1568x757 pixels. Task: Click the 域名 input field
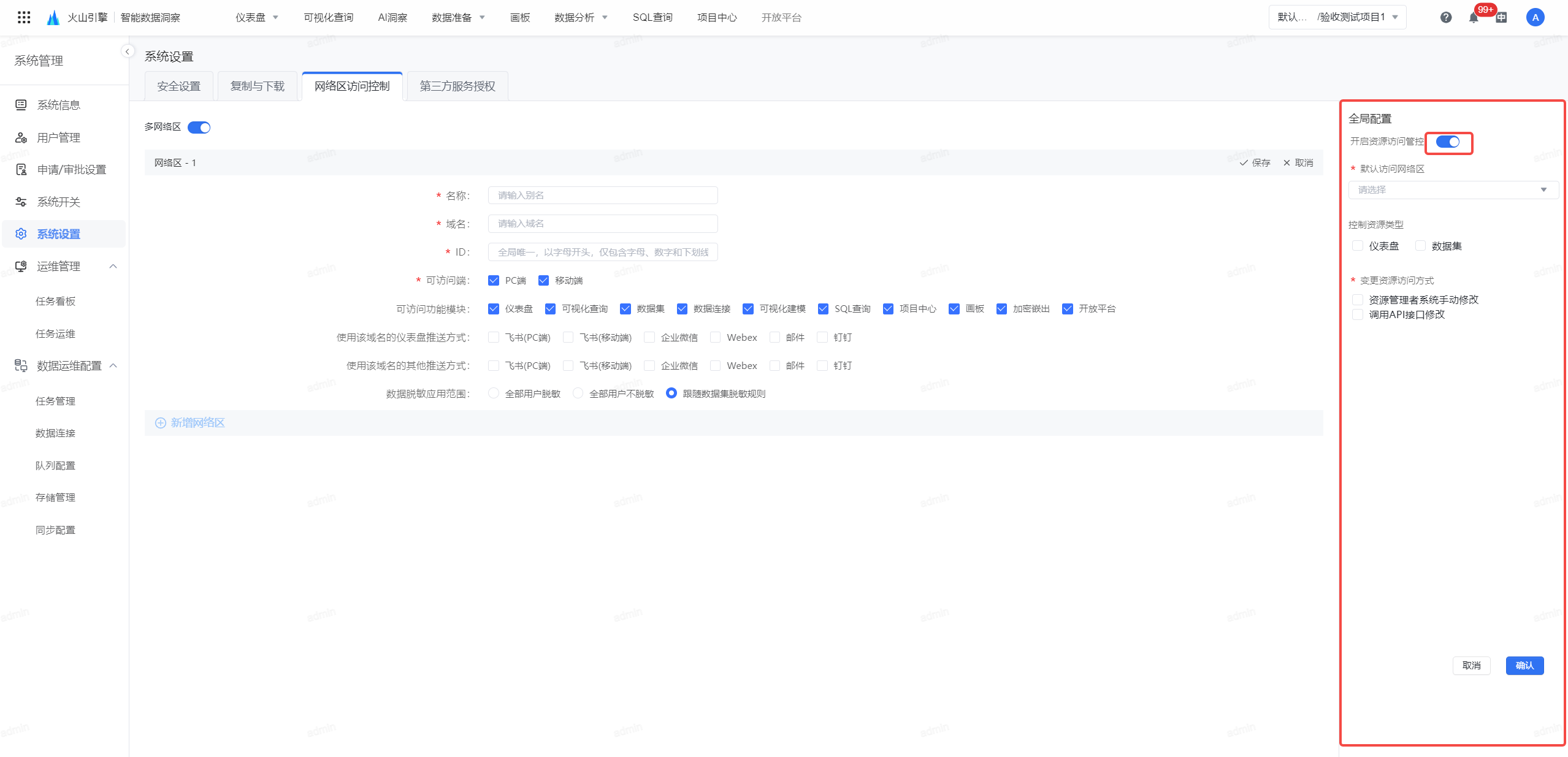click(x=603, y=223)
